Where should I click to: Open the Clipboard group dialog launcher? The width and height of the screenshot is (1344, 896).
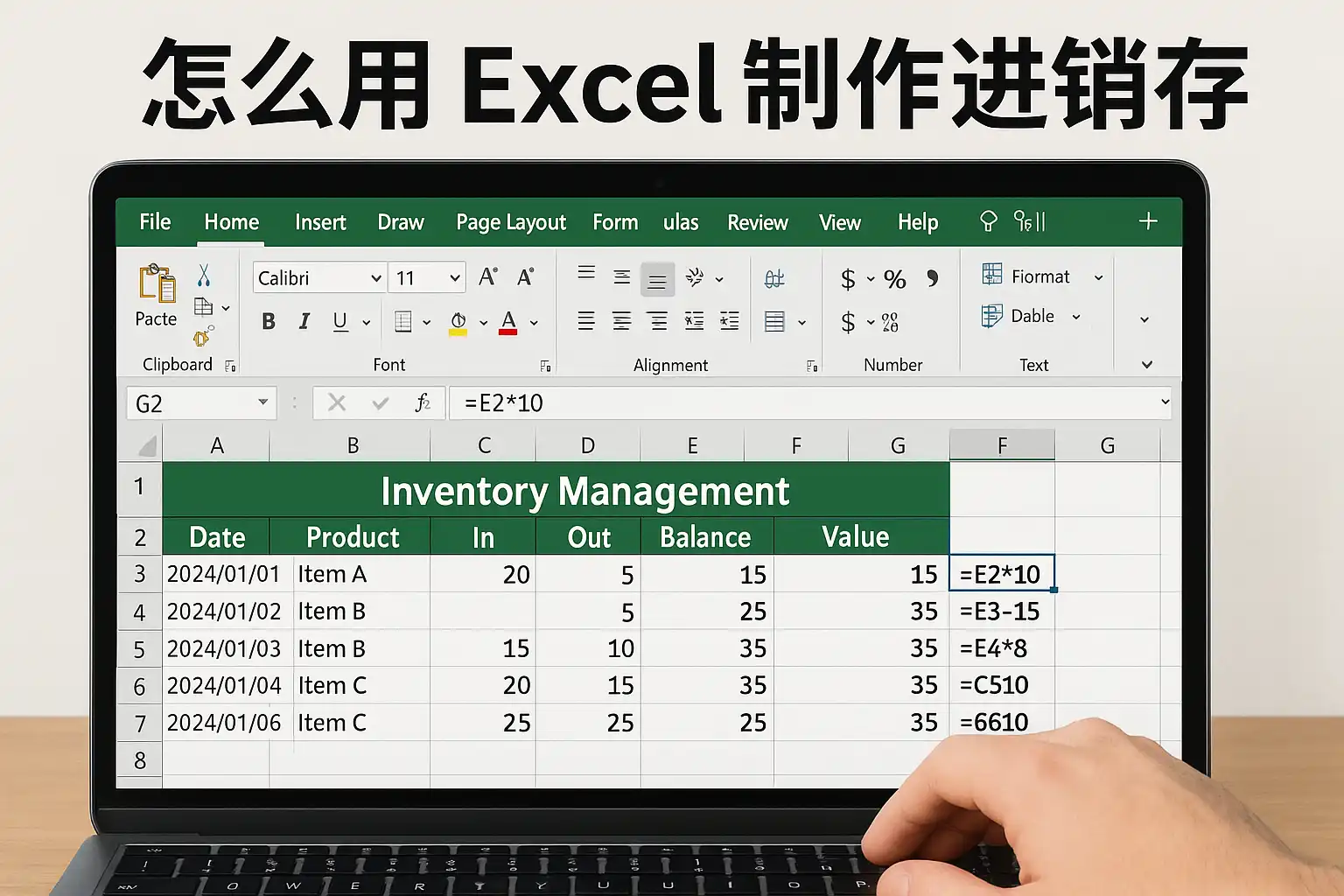click(x=230, y=366)
